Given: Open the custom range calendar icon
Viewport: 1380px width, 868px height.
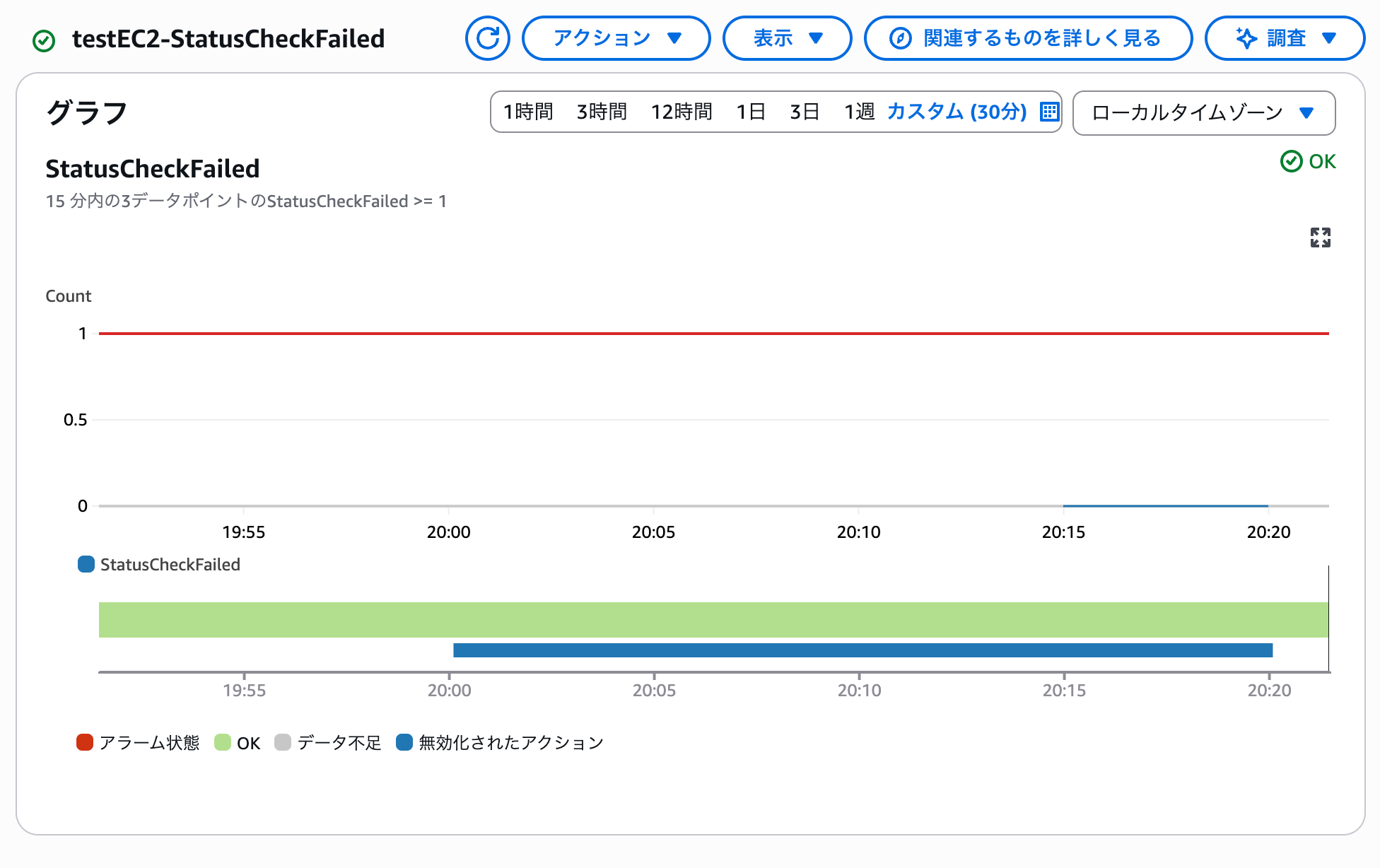Looking at the screenshot, I should pyautogui.click(x=1049, y=112).
